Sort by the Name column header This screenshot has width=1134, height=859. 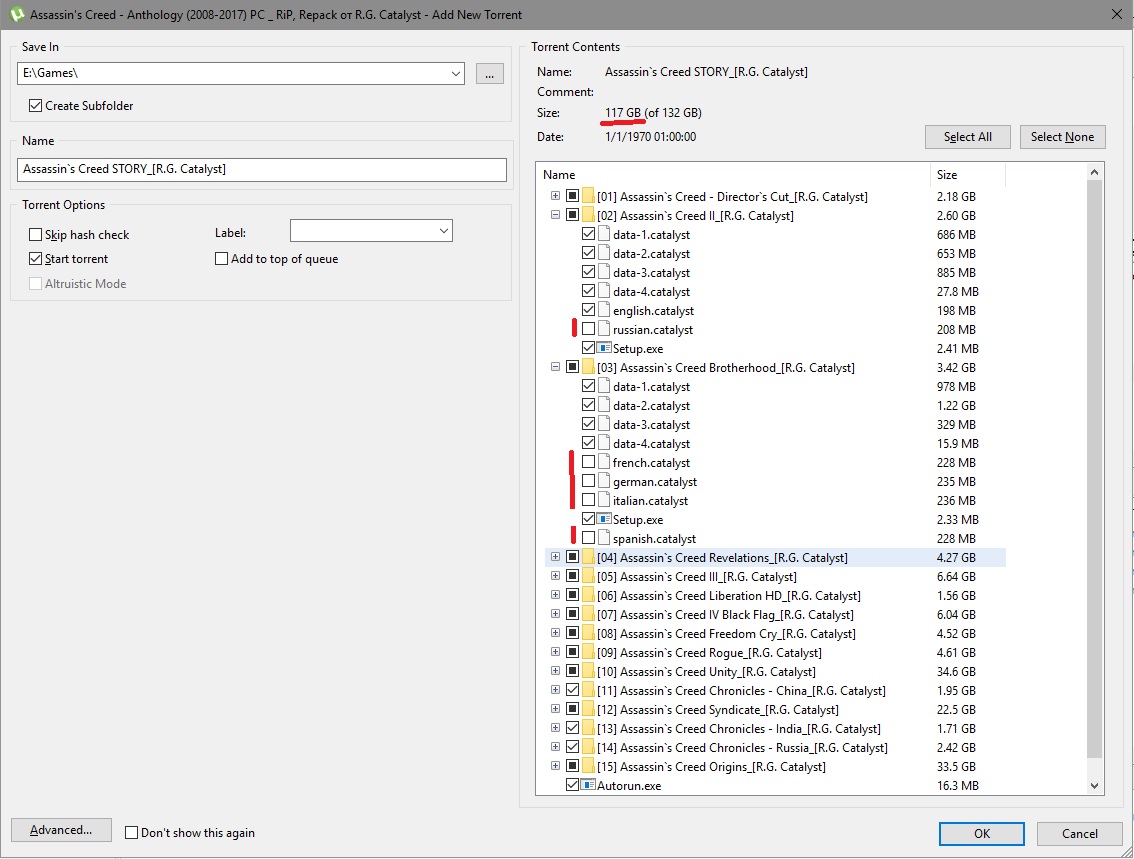733,174
